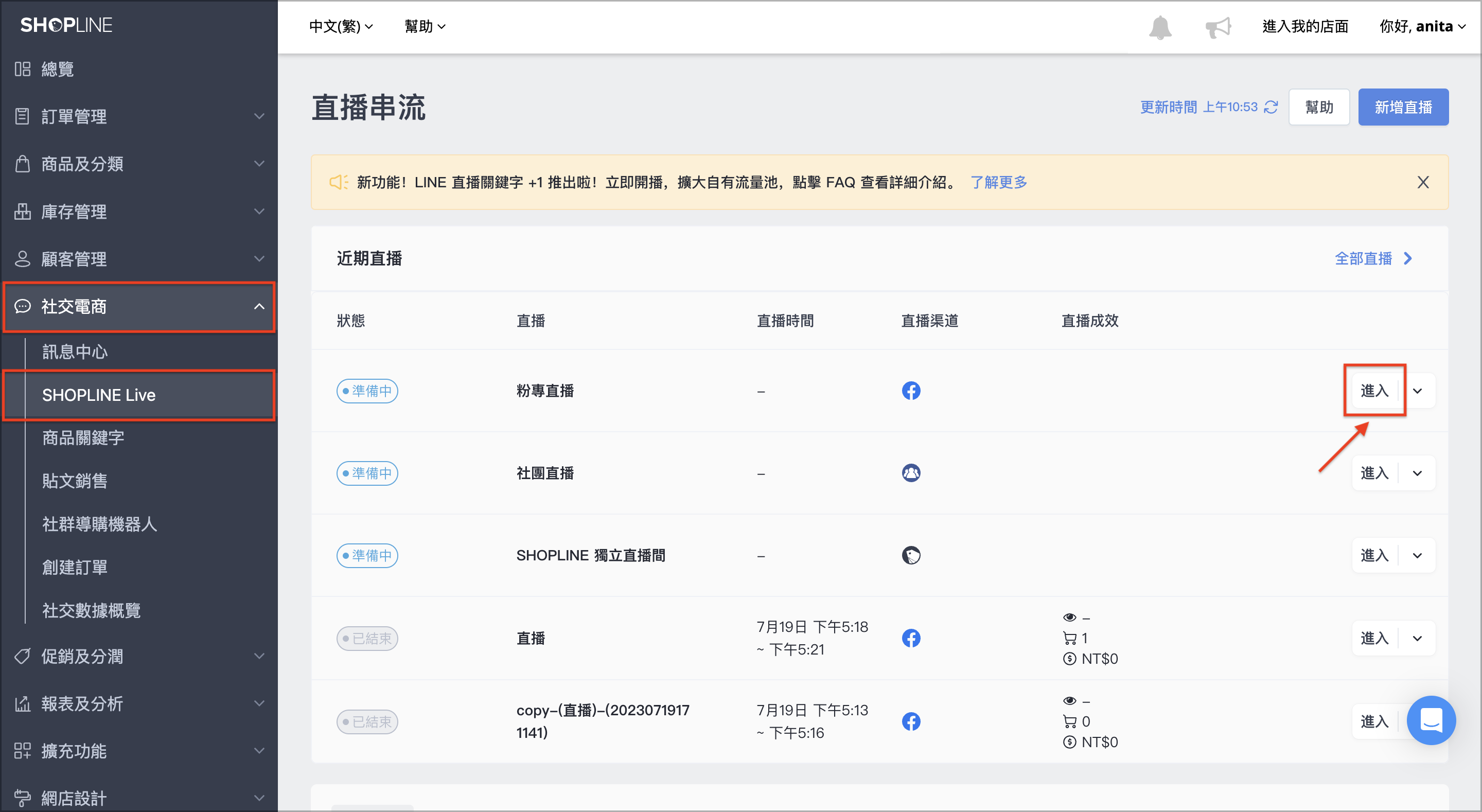Open dropdown arrow for SHOPLINE 獨立直播間 row
Screen dimensions: 1482x812
1417,555
